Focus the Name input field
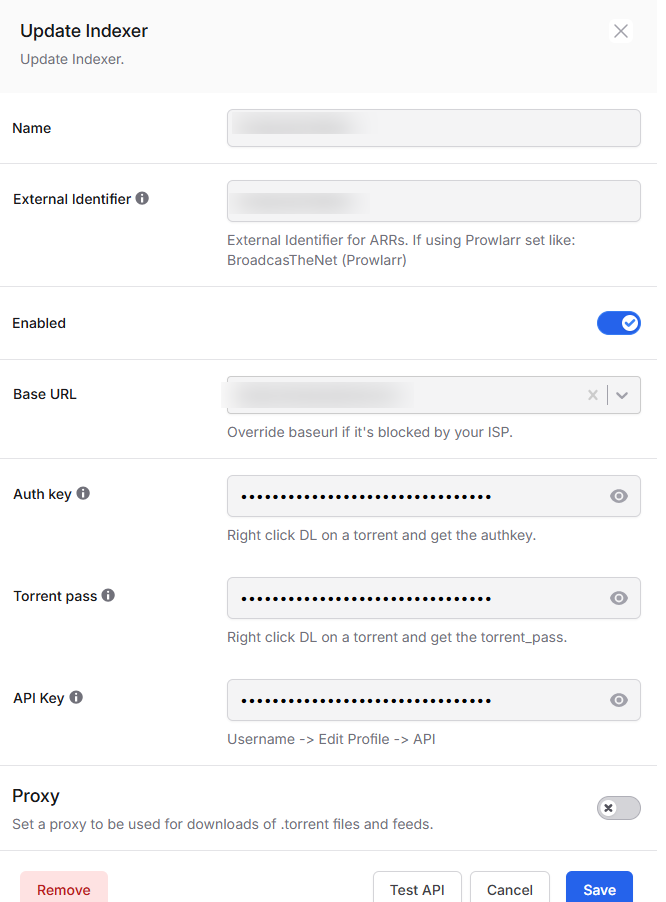 click(x=434, y=128)
